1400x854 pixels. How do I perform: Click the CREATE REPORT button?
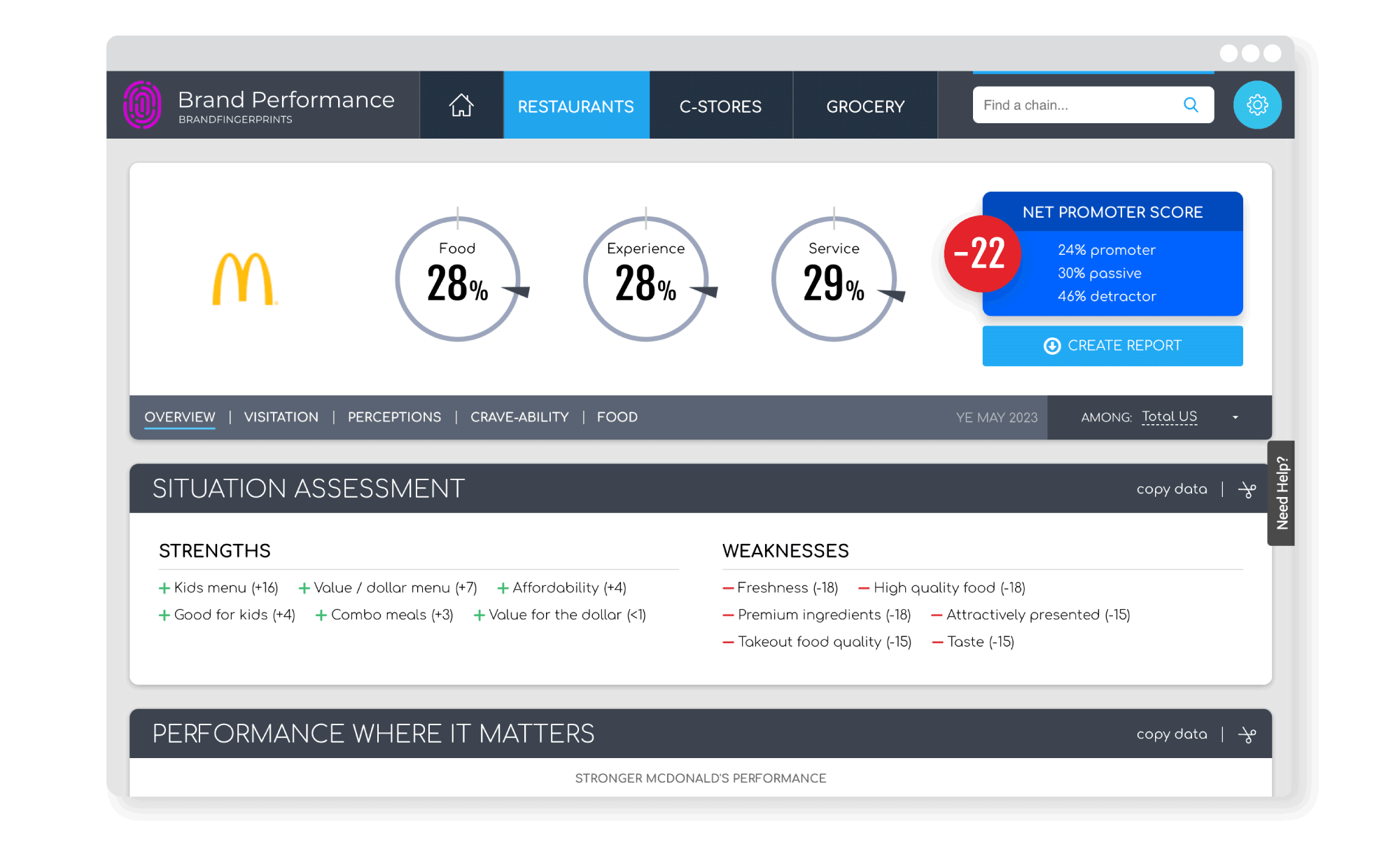1112,345
